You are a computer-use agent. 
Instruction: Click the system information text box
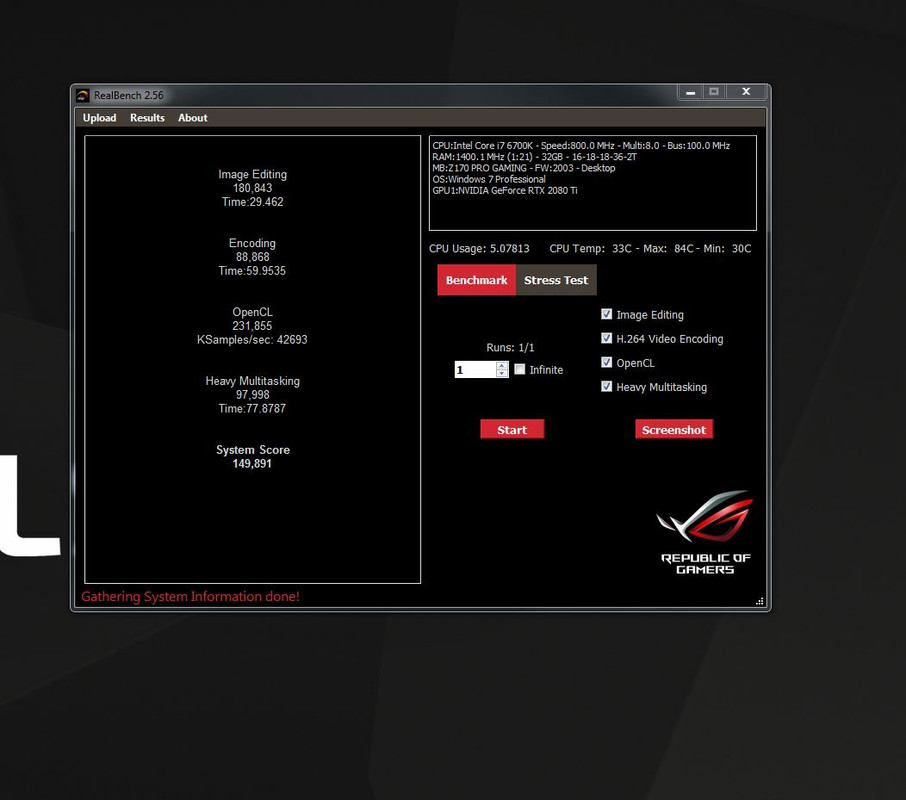(593, 183)
